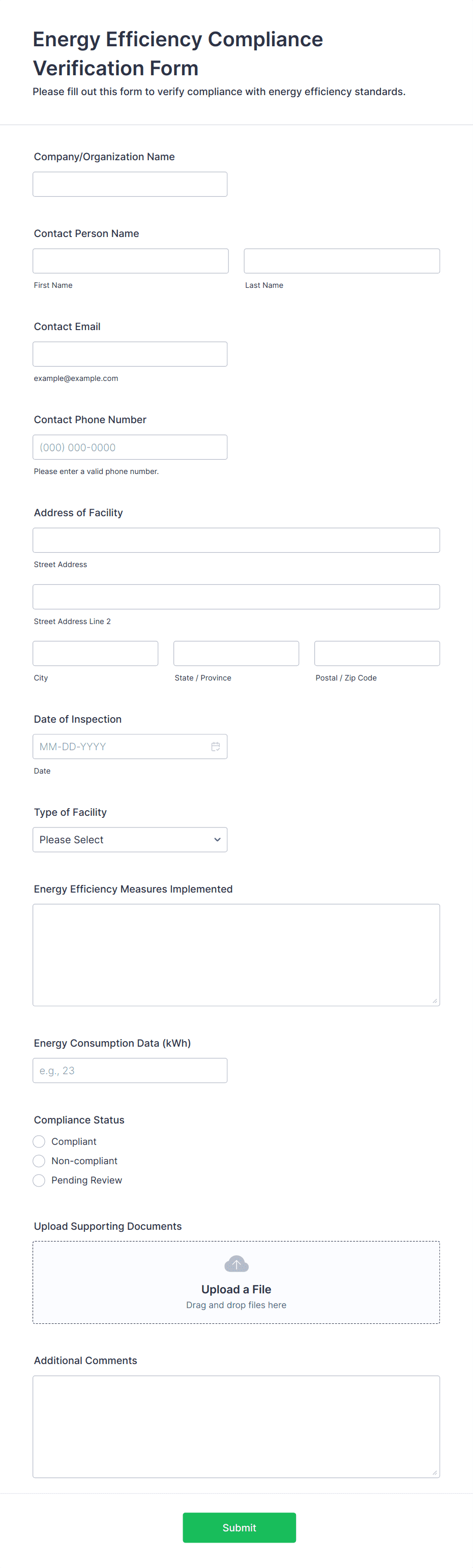Click the Upload a File area
This screenshot has height=1568, width=473.
click(x=236, y=1289)
